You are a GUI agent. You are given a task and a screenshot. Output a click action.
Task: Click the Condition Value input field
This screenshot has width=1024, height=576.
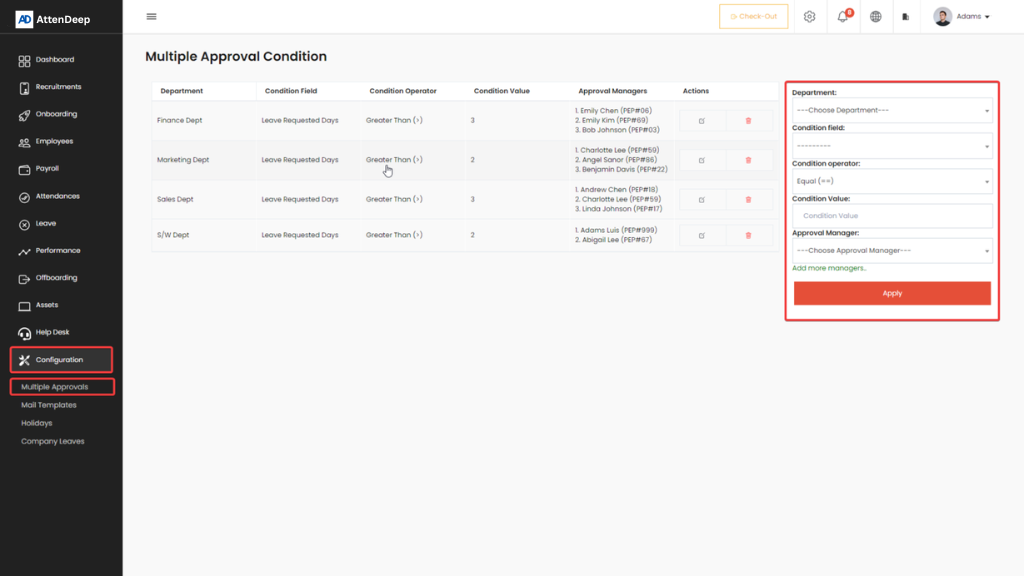click(891, 216)
